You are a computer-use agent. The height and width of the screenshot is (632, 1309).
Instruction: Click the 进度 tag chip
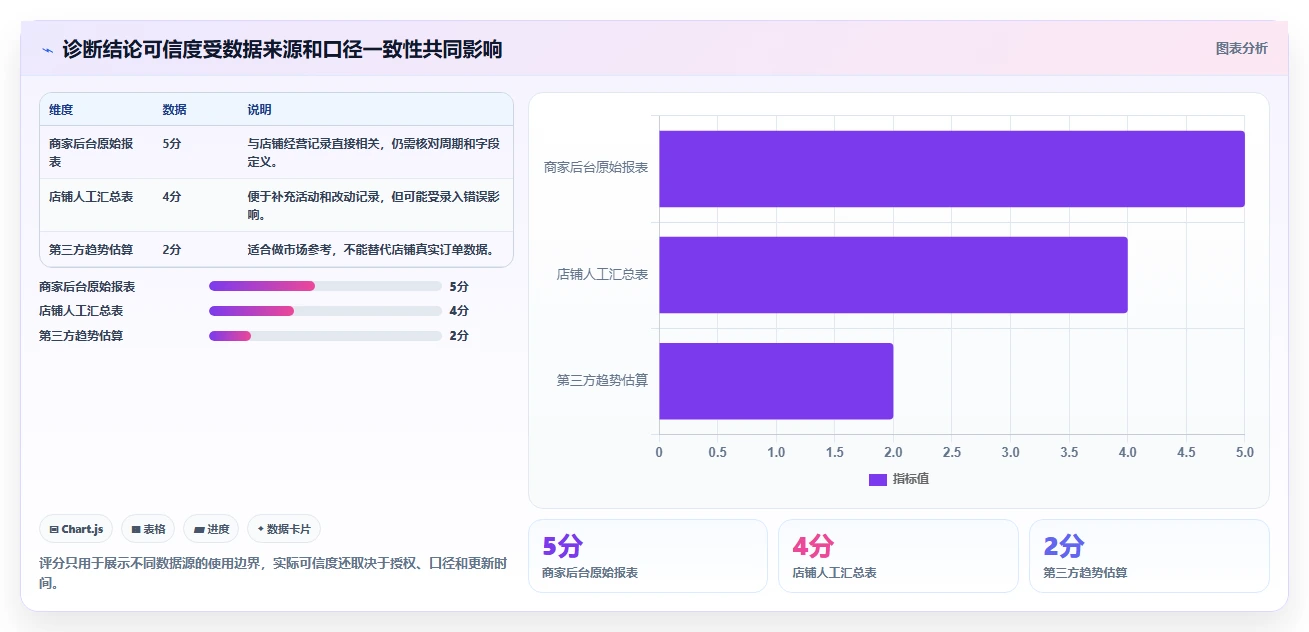211,529
